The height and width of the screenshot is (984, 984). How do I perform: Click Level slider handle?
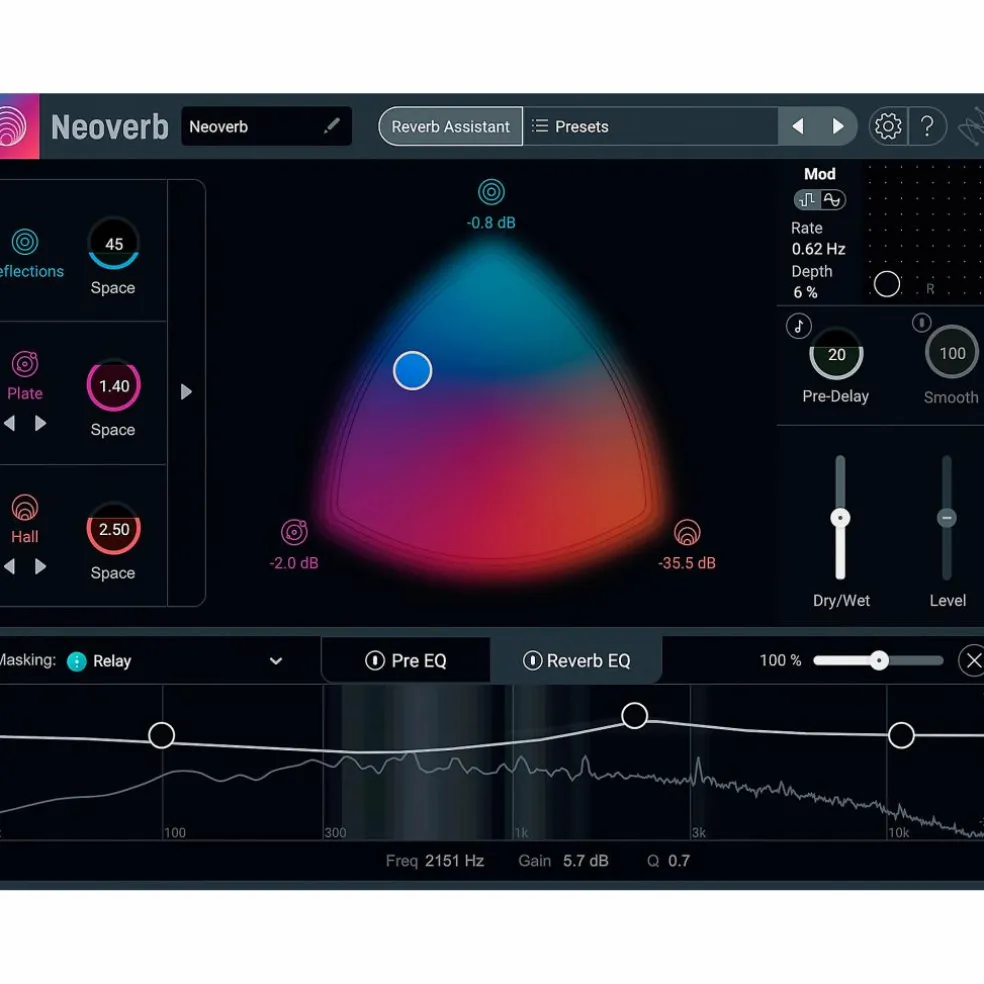946,518
